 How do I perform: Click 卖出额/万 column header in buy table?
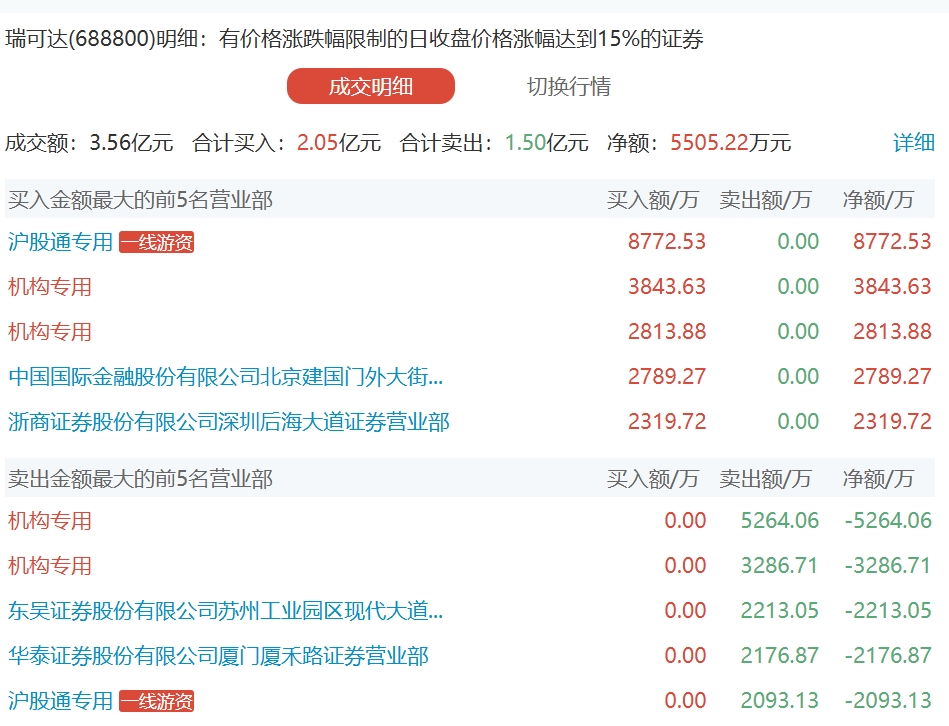point(766,200)
